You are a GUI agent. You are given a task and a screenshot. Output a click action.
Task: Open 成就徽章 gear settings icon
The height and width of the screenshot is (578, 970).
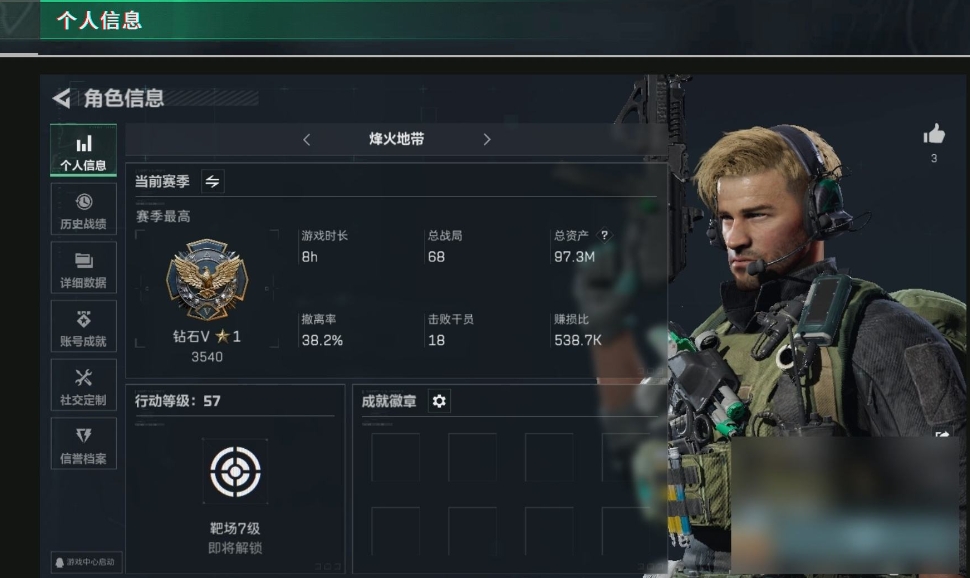(x=439, y=401)
